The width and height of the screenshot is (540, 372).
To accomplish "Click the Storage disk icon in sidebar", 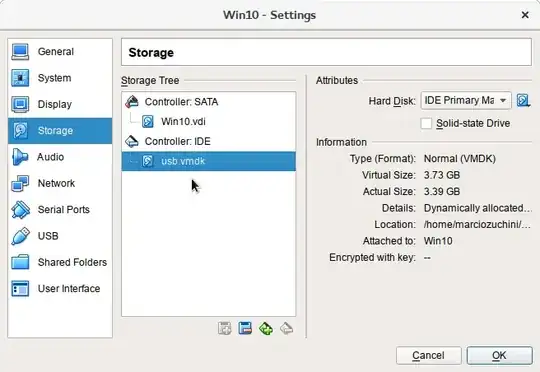I will point(20,131).
